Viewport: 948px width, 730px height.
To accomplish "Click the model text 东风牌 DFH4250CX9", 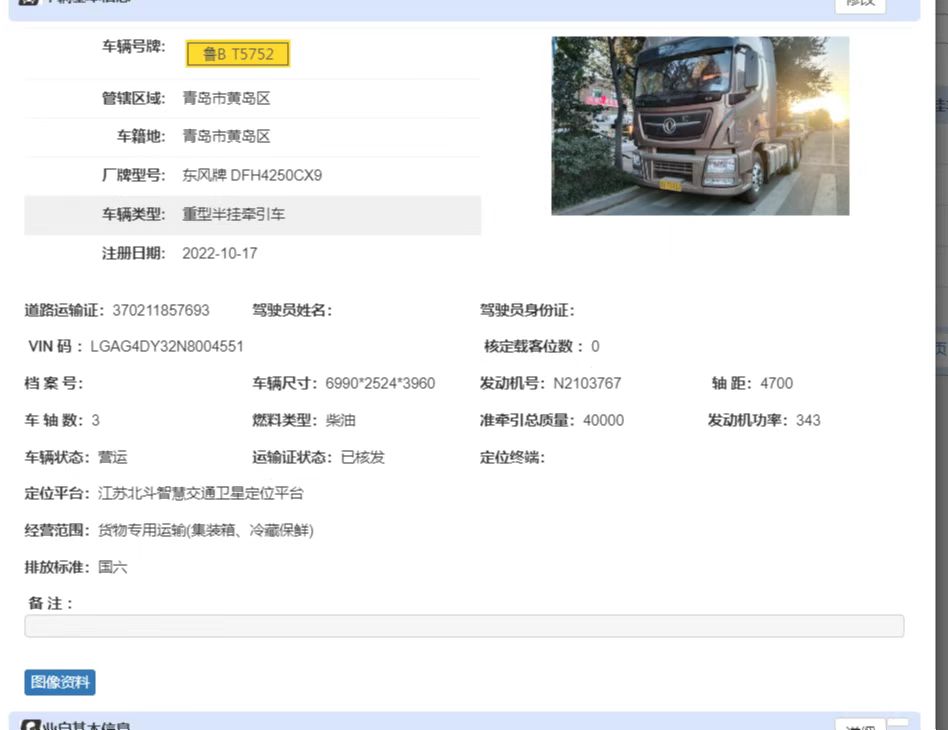I will [x=252, y=175].
